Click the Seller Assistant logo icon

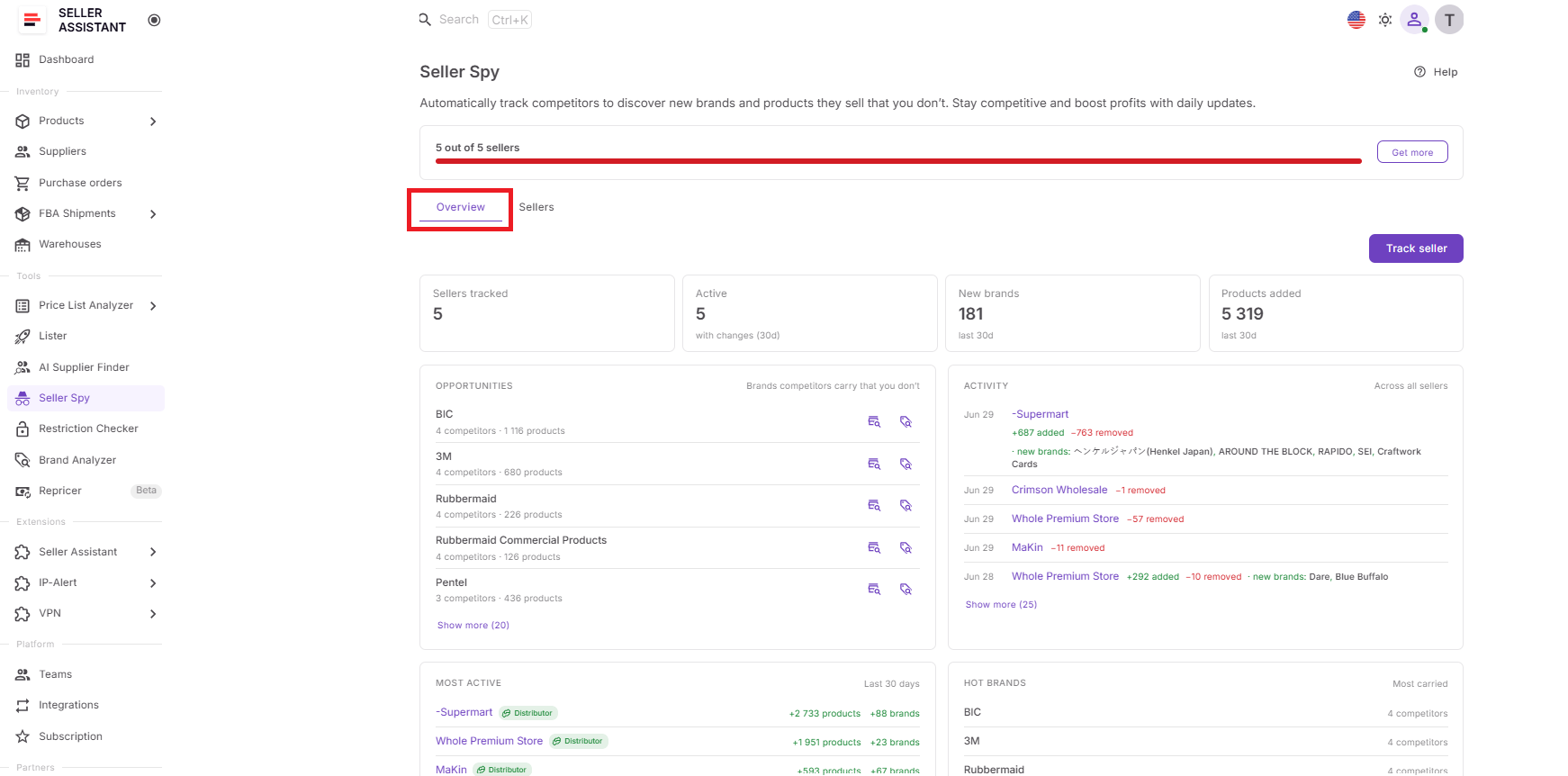tap(32, 20)
